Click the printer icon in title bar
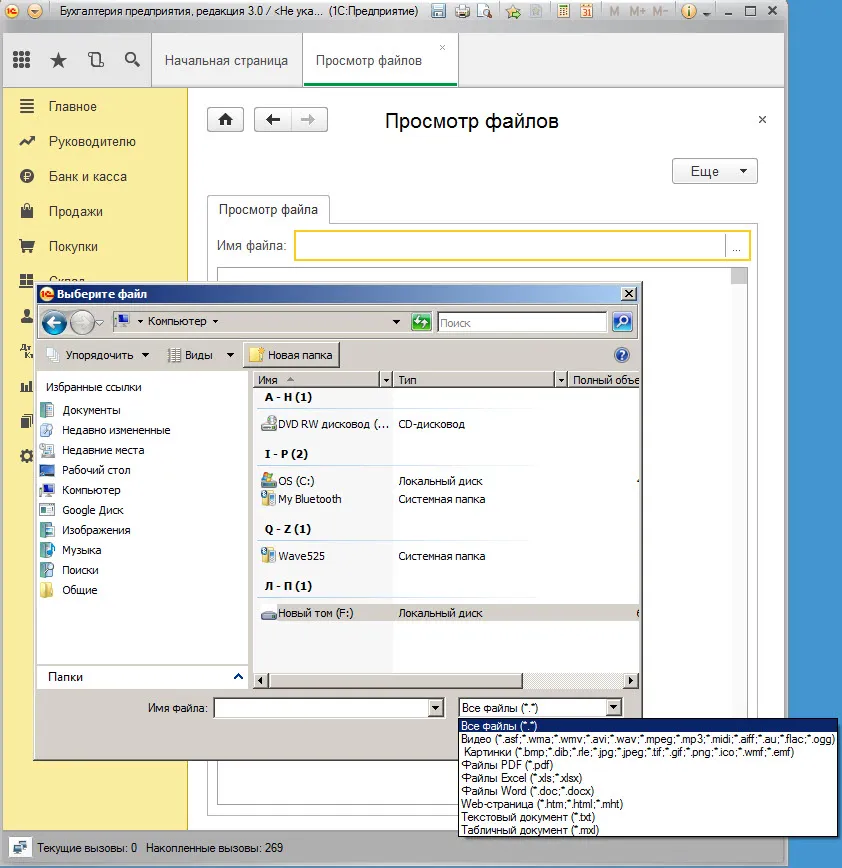This screenshot has width=842, height=868. (462, 11)
